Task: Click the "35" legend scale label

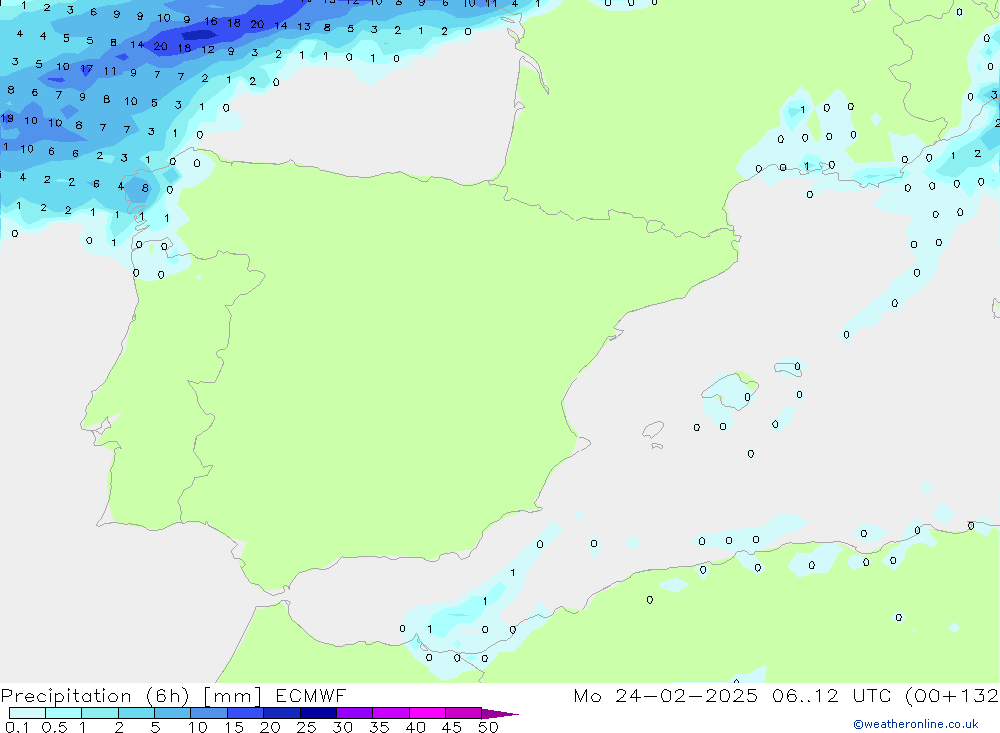Action: (x=379, y=727)
